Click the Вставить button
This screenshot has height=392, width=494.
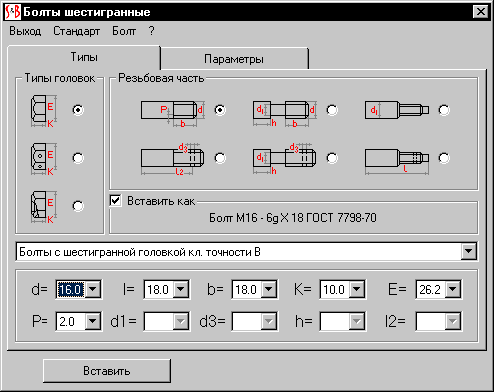107,371
